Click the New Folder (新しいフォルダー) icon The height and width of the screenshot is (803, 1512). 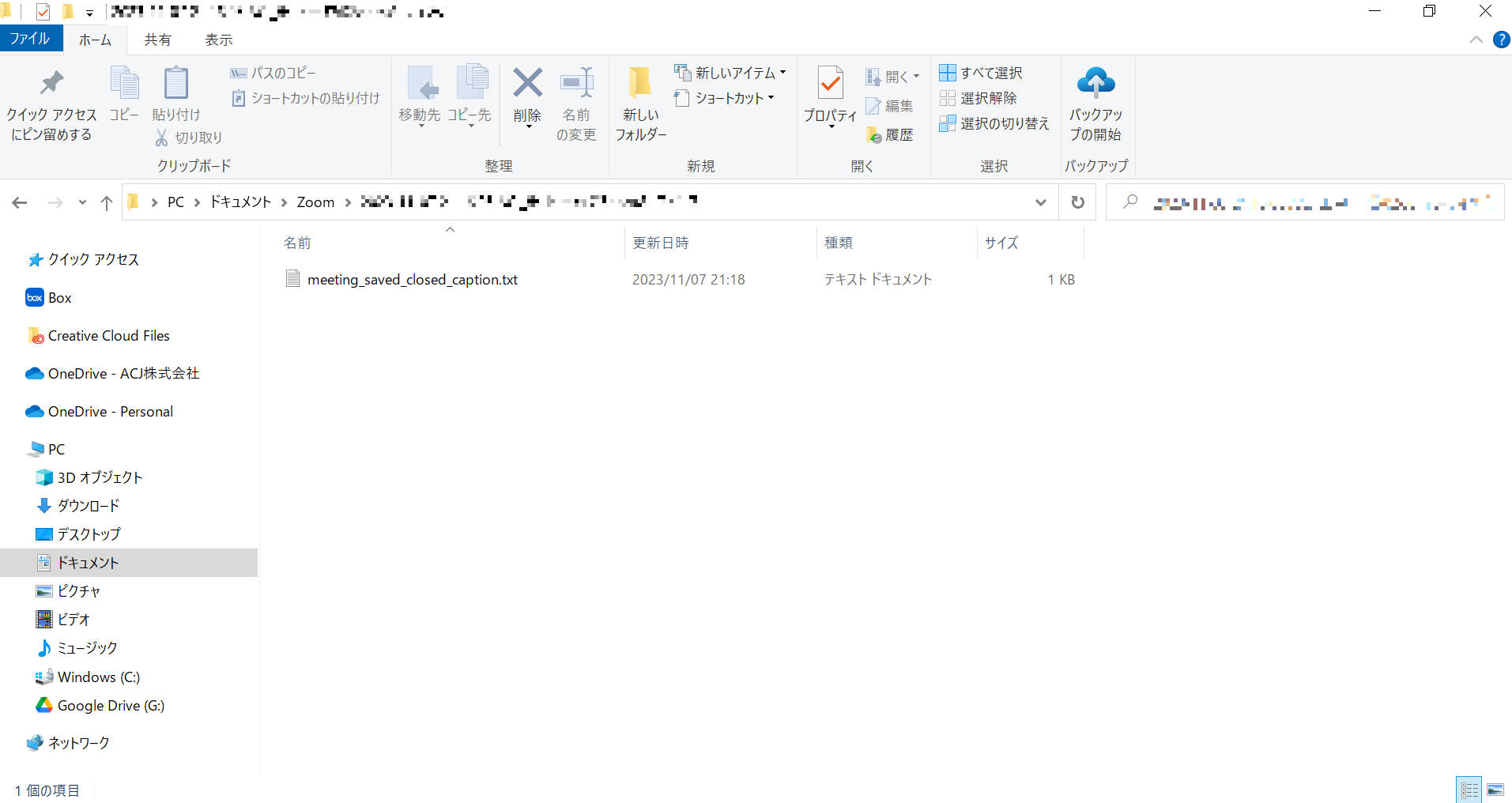[x=639, y=84]
